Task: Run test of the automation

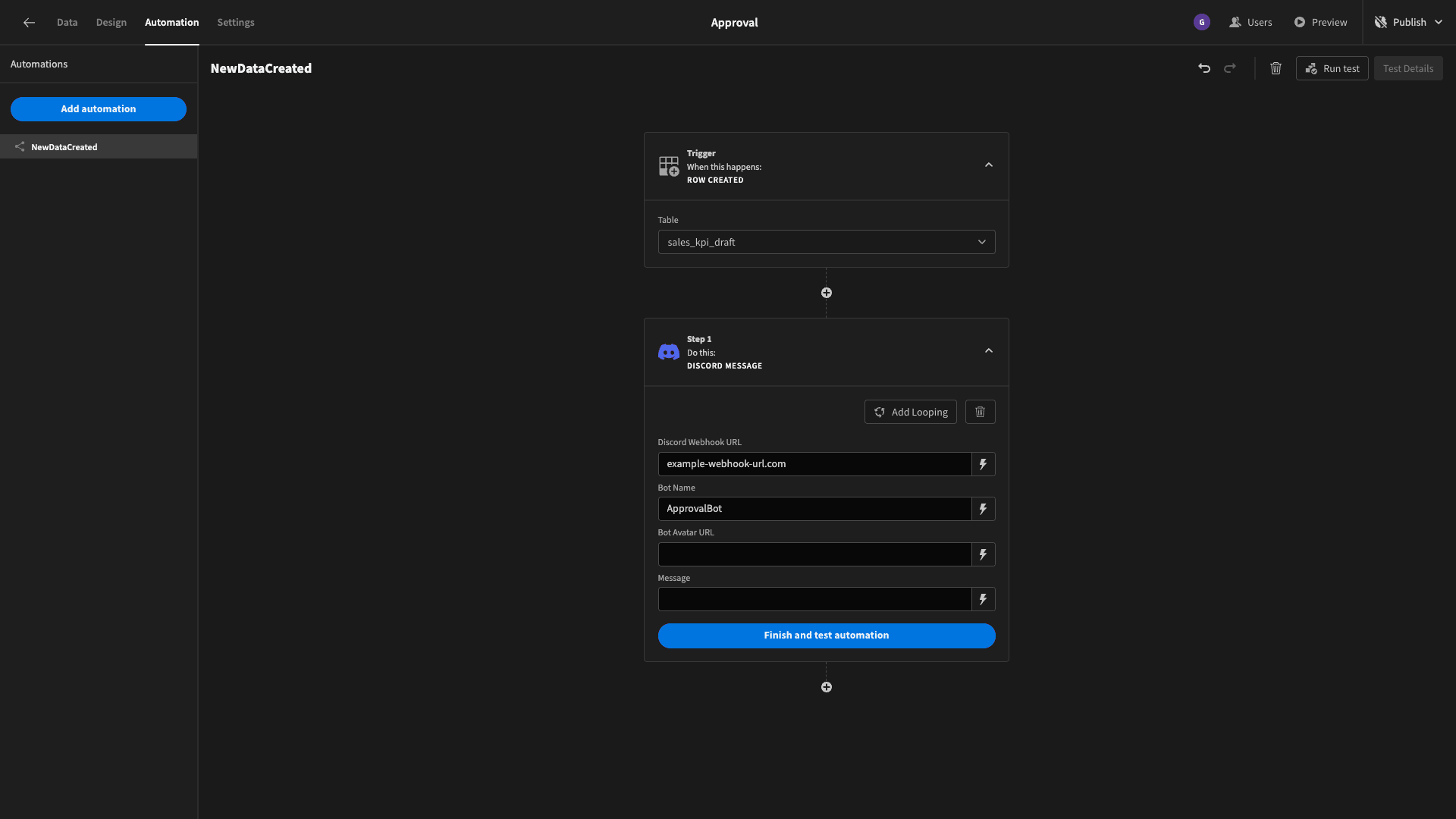Action: [1332, 68]
